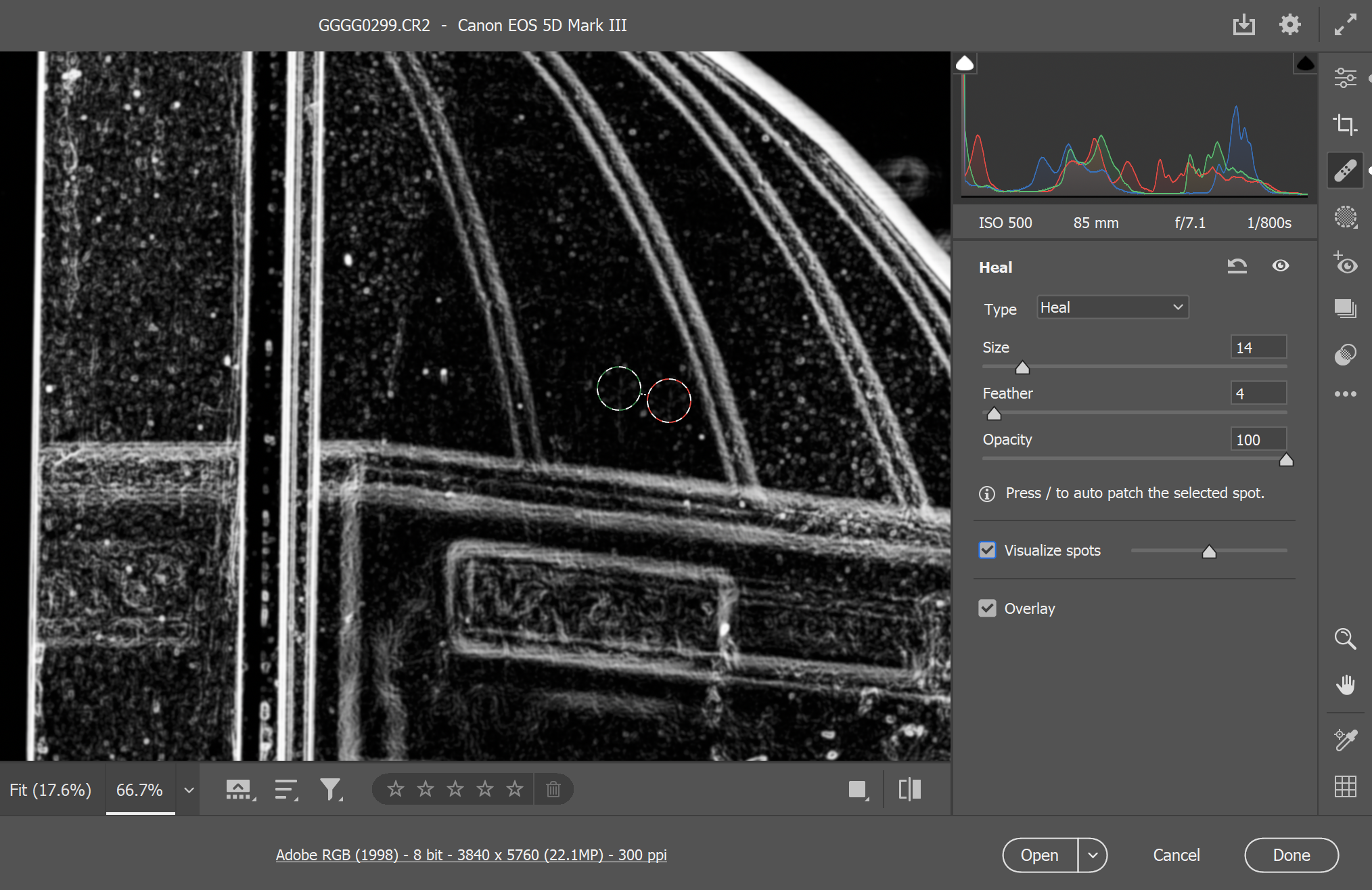Screen dimensions: 1372x890
Task: Uncheck the Visualize spots option
Action: tap(987, 550)
